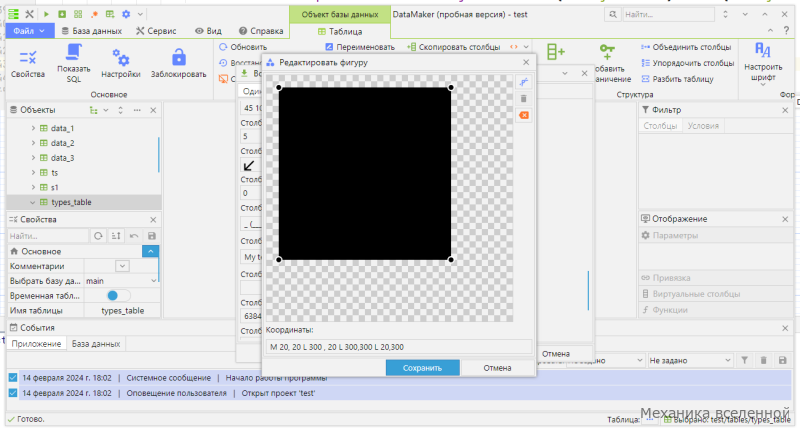
Task: Collapse the Основное properties group
Action: coord(151,251)
